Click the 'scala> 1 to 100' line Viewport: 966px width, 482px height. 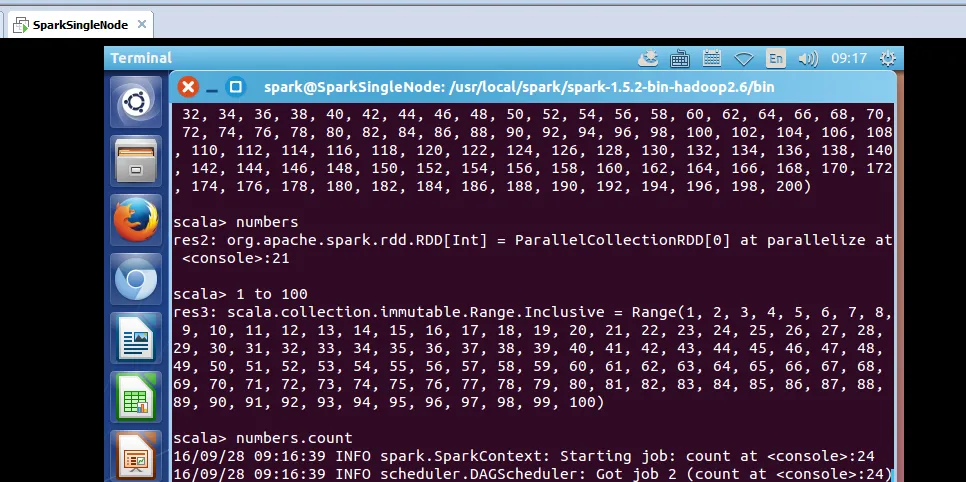[x=240, y=294]
